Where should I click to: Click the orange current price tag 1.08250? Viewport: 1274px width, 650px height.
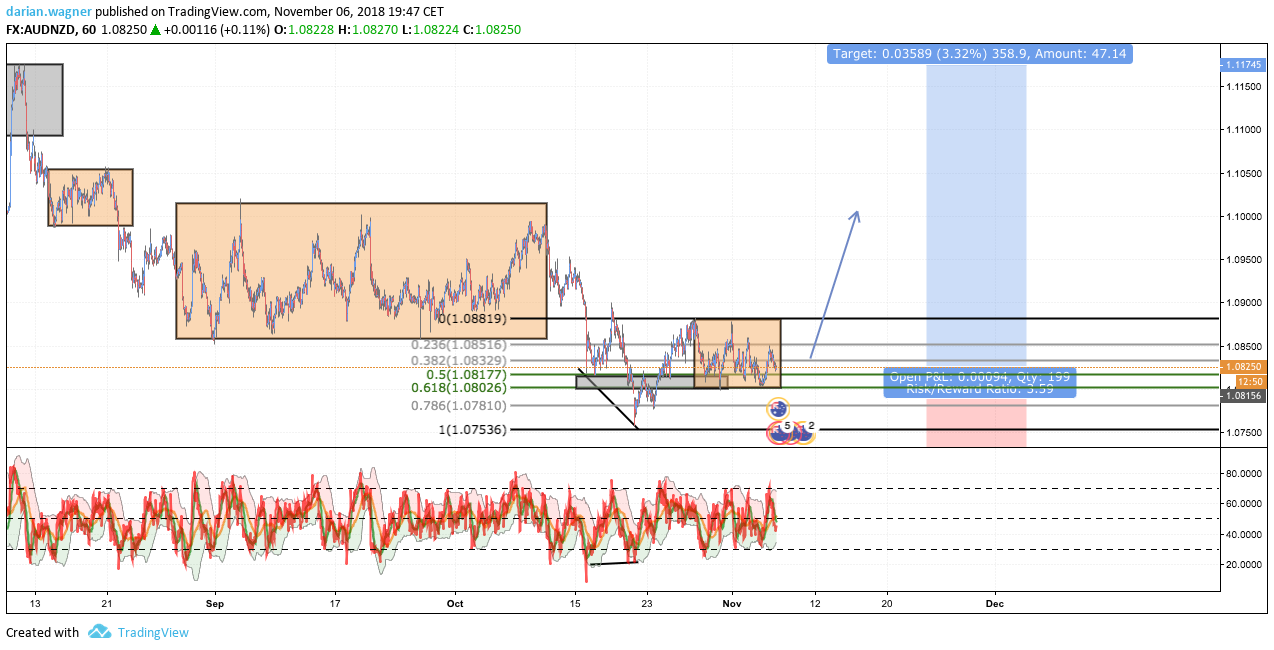click(x=1245, y=367)
